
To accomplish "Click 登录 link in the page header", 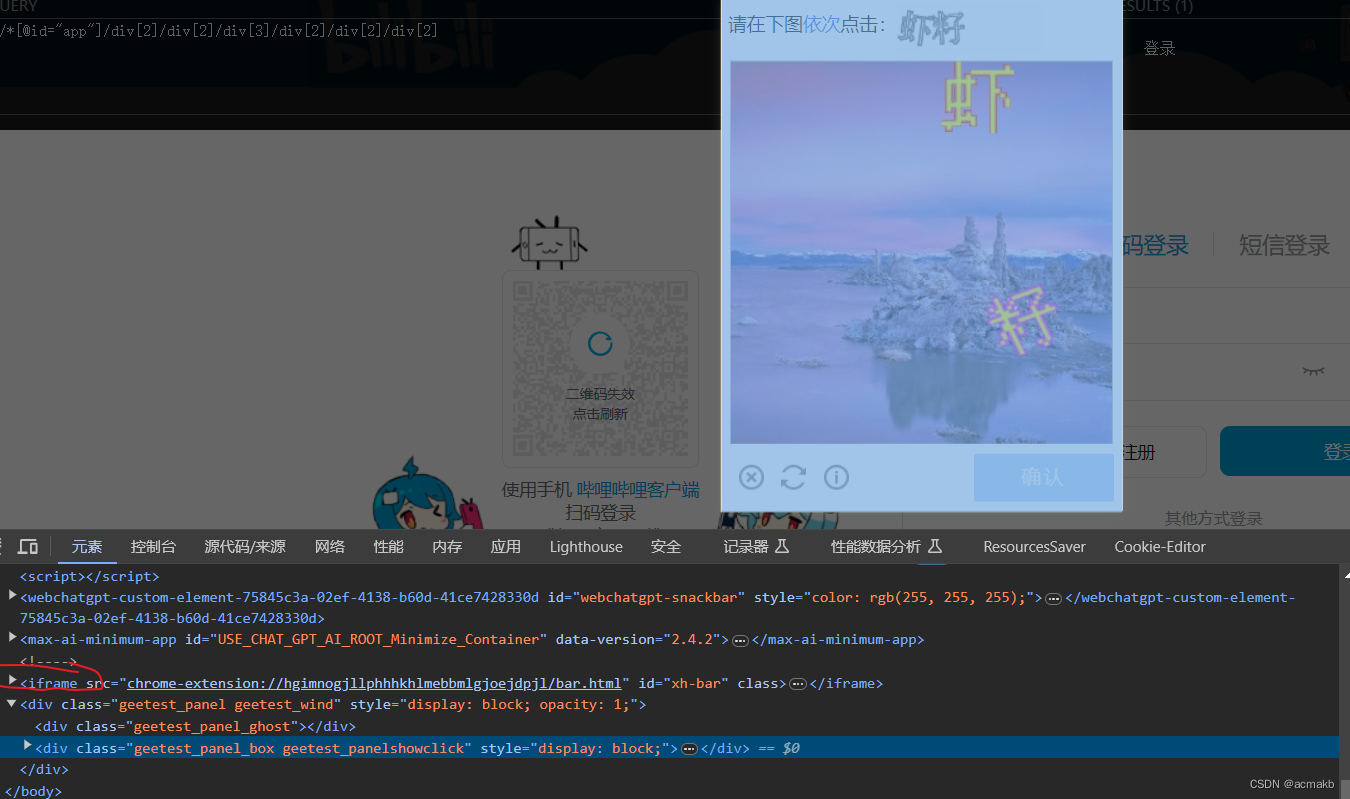I will pos(1160,48).
